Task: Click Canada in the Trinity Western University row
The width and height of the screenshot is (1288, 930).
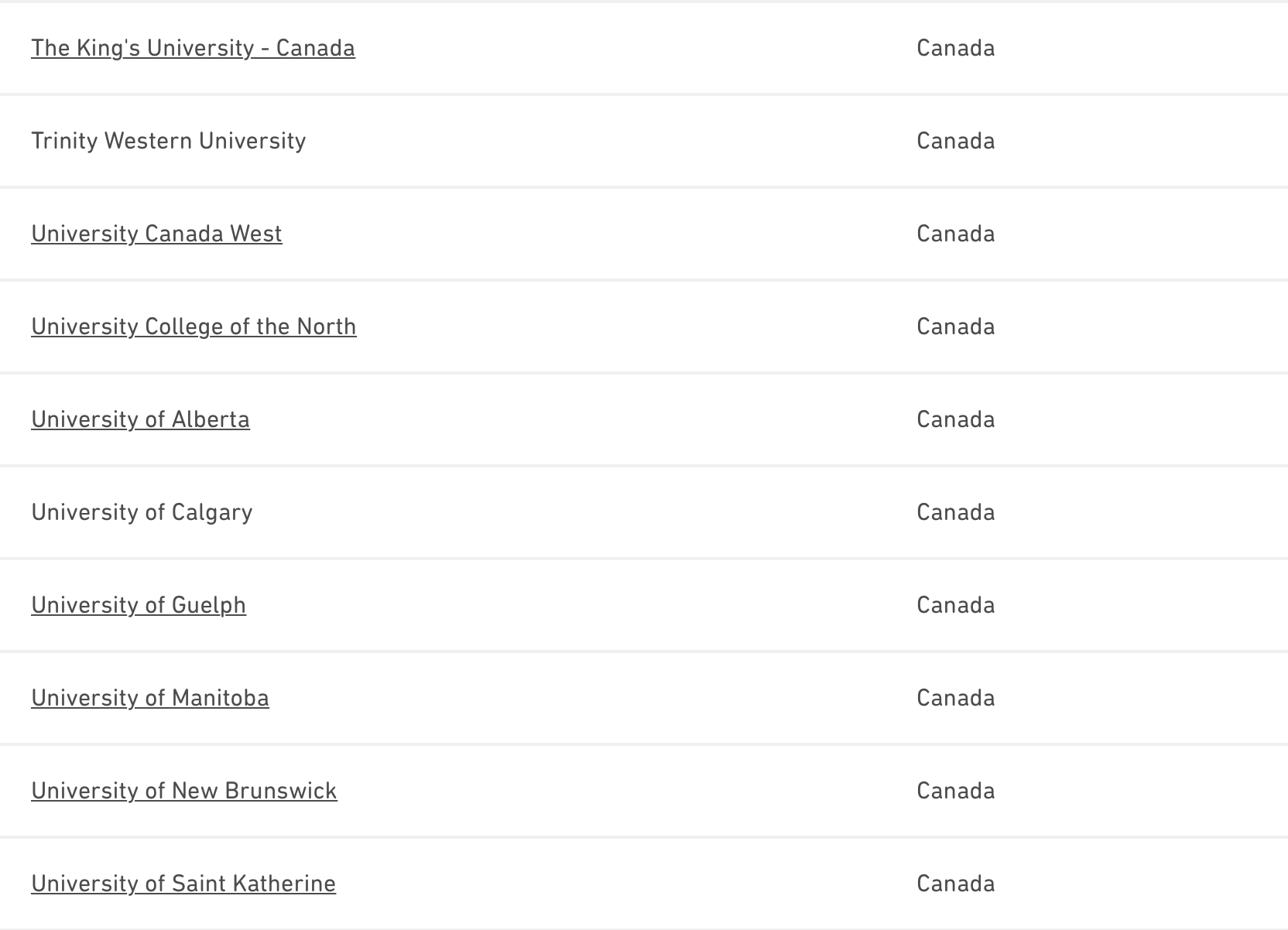Action: [x=955, y=141]
